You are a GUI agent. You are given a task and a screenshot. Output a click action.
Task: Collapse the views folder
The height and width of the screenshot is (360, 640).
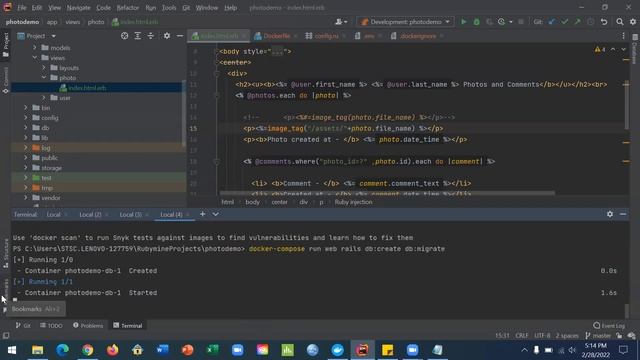[35, 58]
